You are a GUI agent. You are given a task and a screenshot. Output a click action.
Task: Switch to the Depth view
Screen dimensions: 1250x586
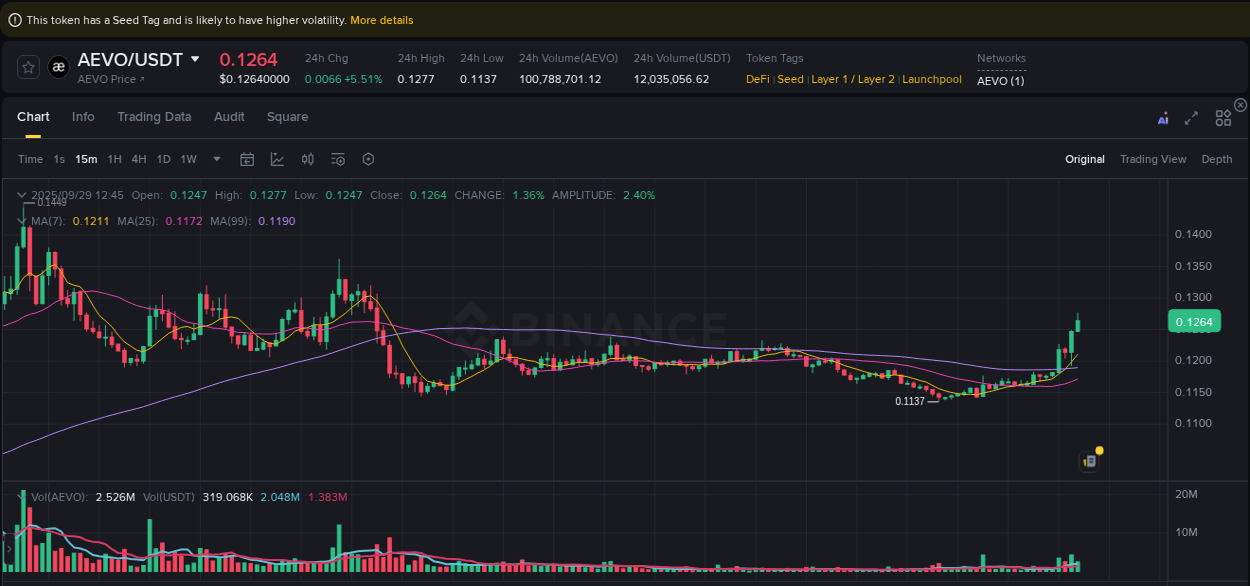coord(1217,159)
